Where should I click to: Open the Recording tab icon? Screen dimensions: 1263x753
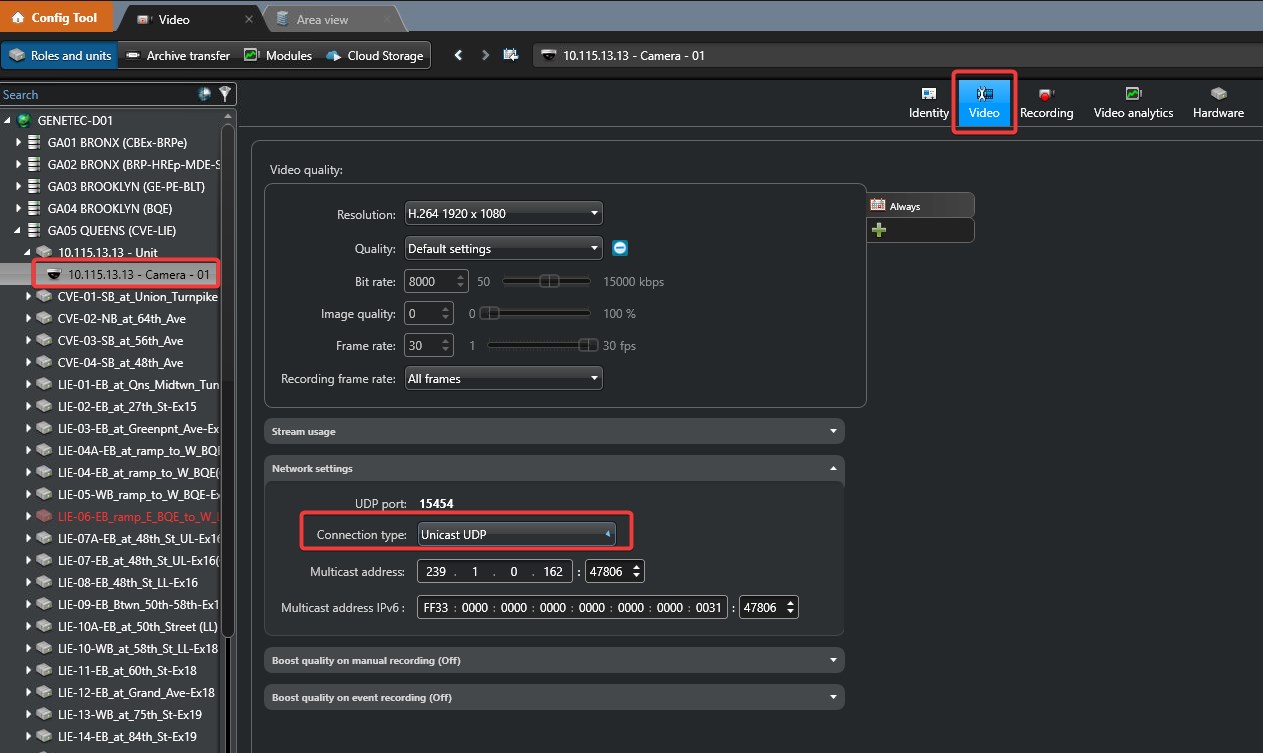click(1046, 94)
